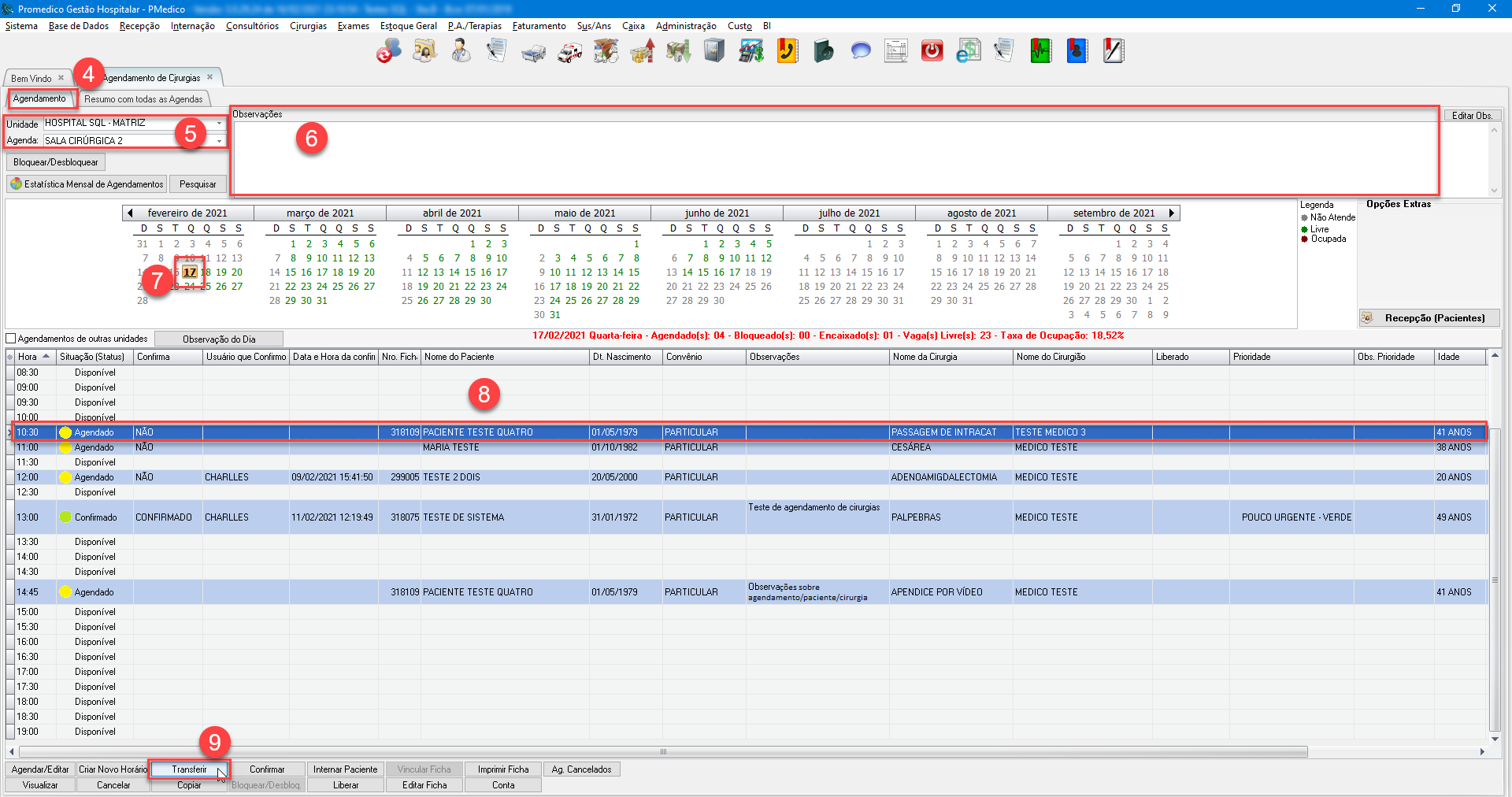
Task: Click the Estatística Mensal de Agendamentos button
Action: pyautogui.click(x=87, y=184)
